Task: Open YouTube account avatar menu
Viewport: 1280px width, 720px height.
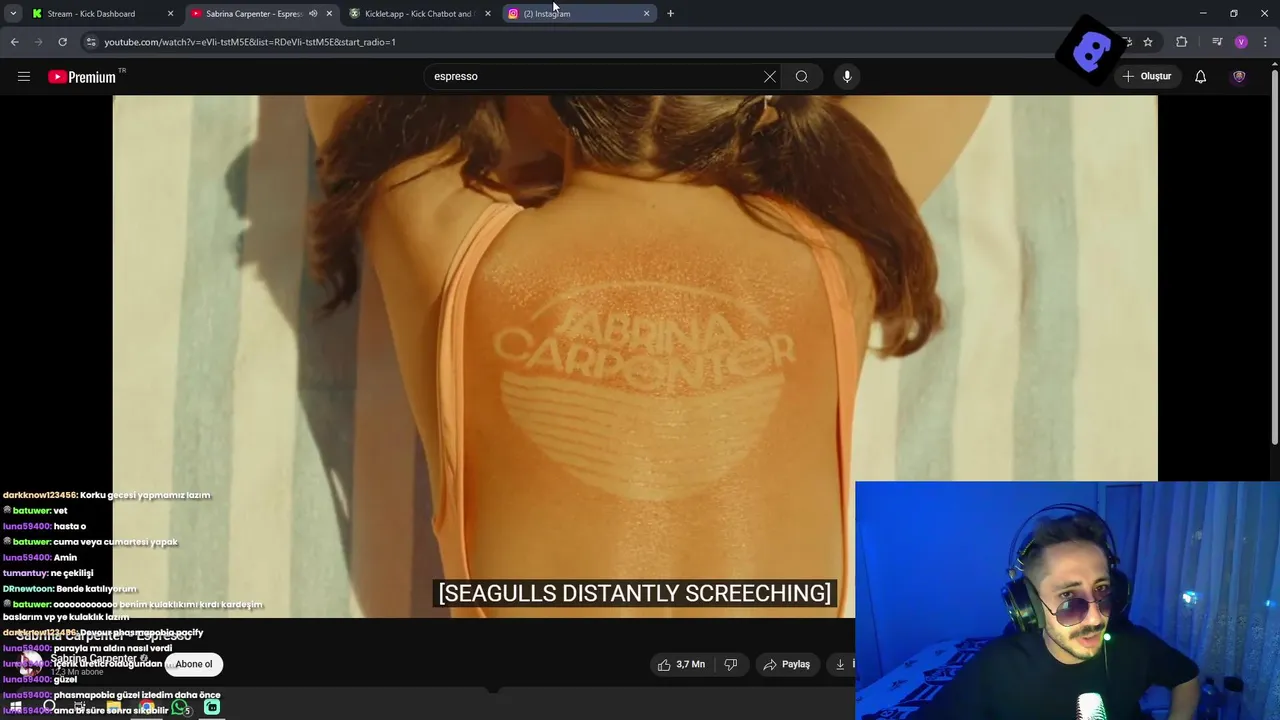Action: point(1239,76)
